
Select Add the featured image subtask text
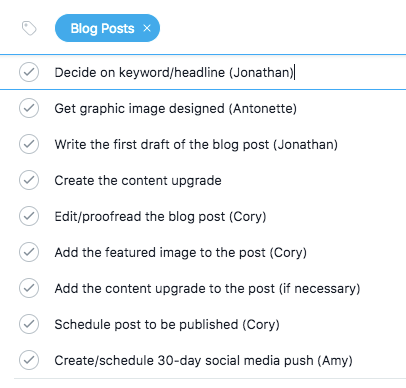(x=181, y=253)
